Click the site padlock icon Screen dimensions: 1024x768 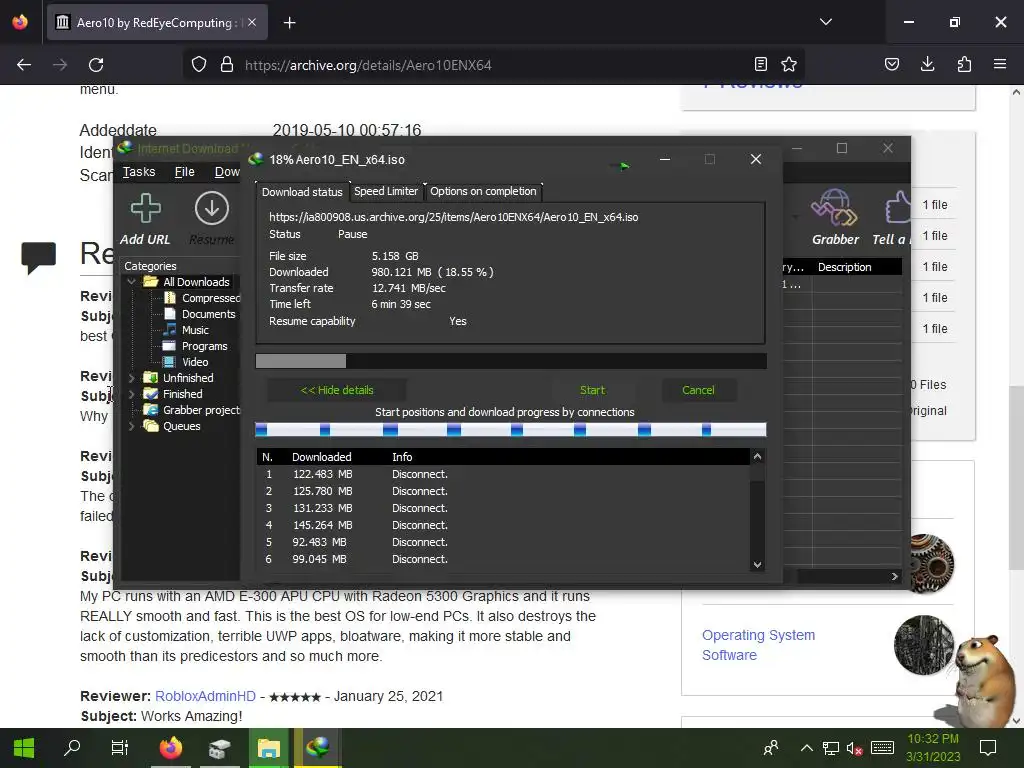tap(227, 64)
